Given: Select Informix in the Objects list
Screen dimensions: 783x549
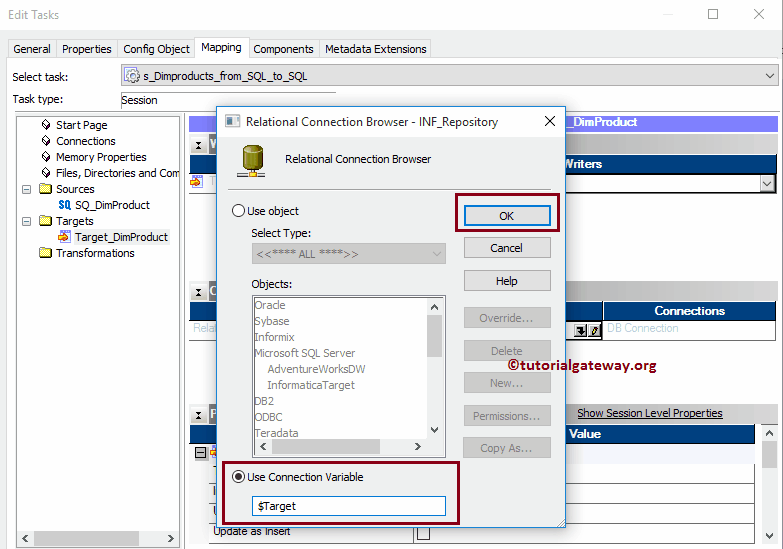Looking at the screenshot, I should (275, 337).
